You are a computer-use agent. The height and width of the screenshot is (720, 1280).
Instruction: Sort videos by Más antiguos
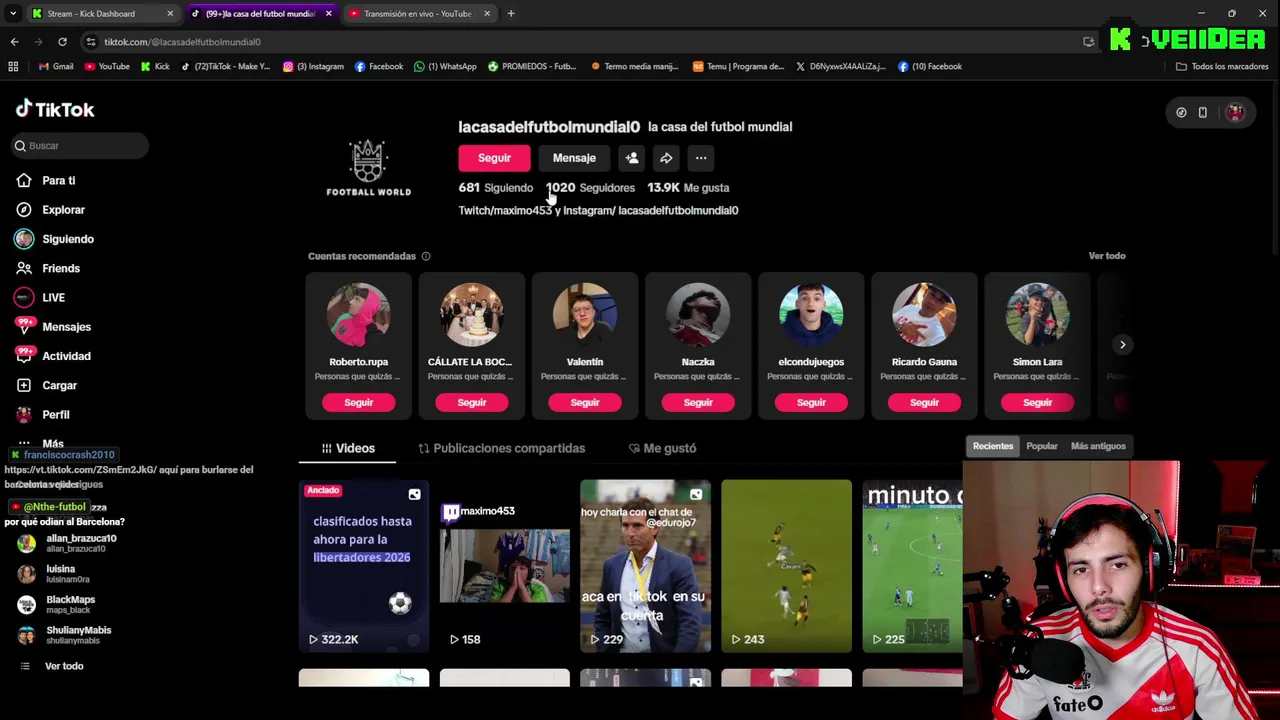tap(1098, 446)
